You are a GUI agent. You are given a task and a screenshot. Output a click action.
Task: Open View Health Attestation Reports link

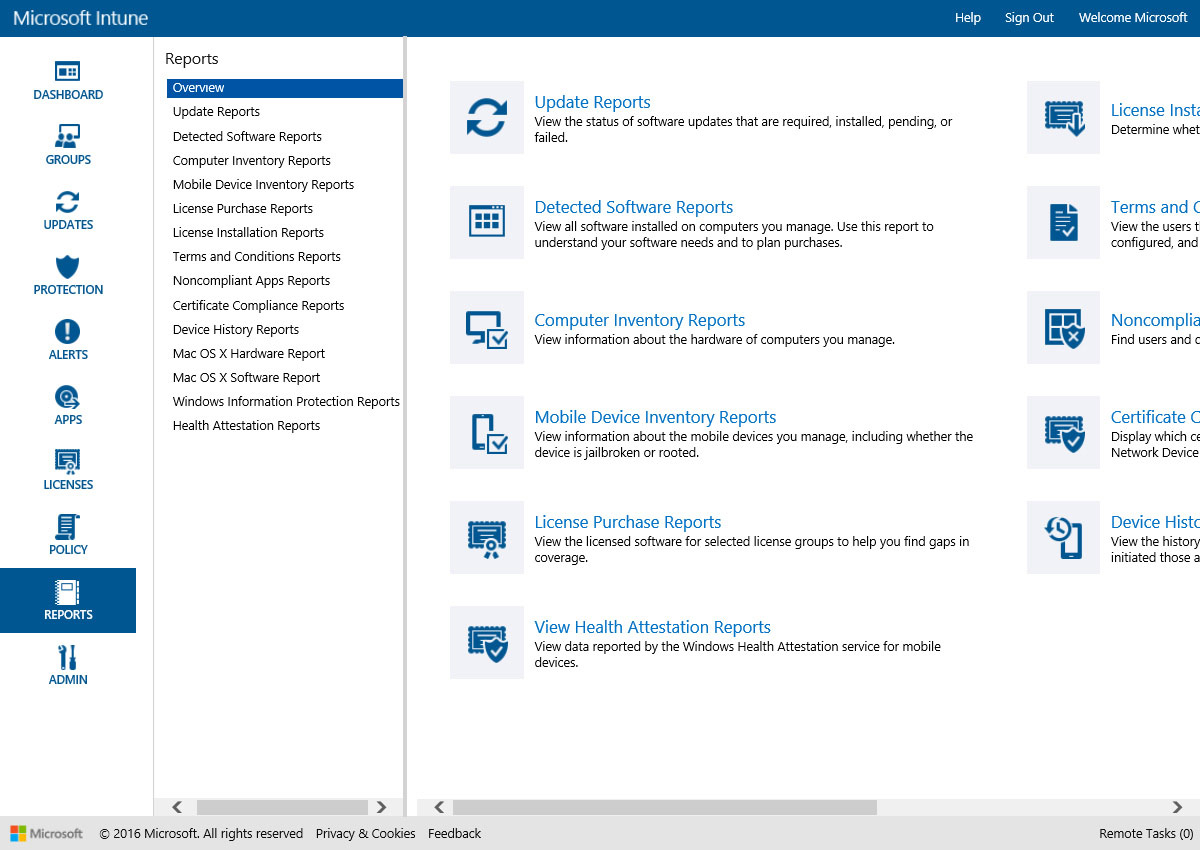pos(653,627)
